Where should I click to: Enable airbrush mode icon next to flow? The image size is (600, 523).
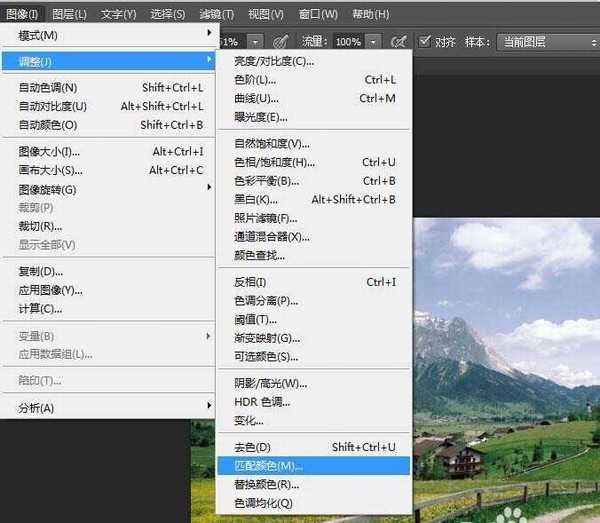(x=399, y=42)
